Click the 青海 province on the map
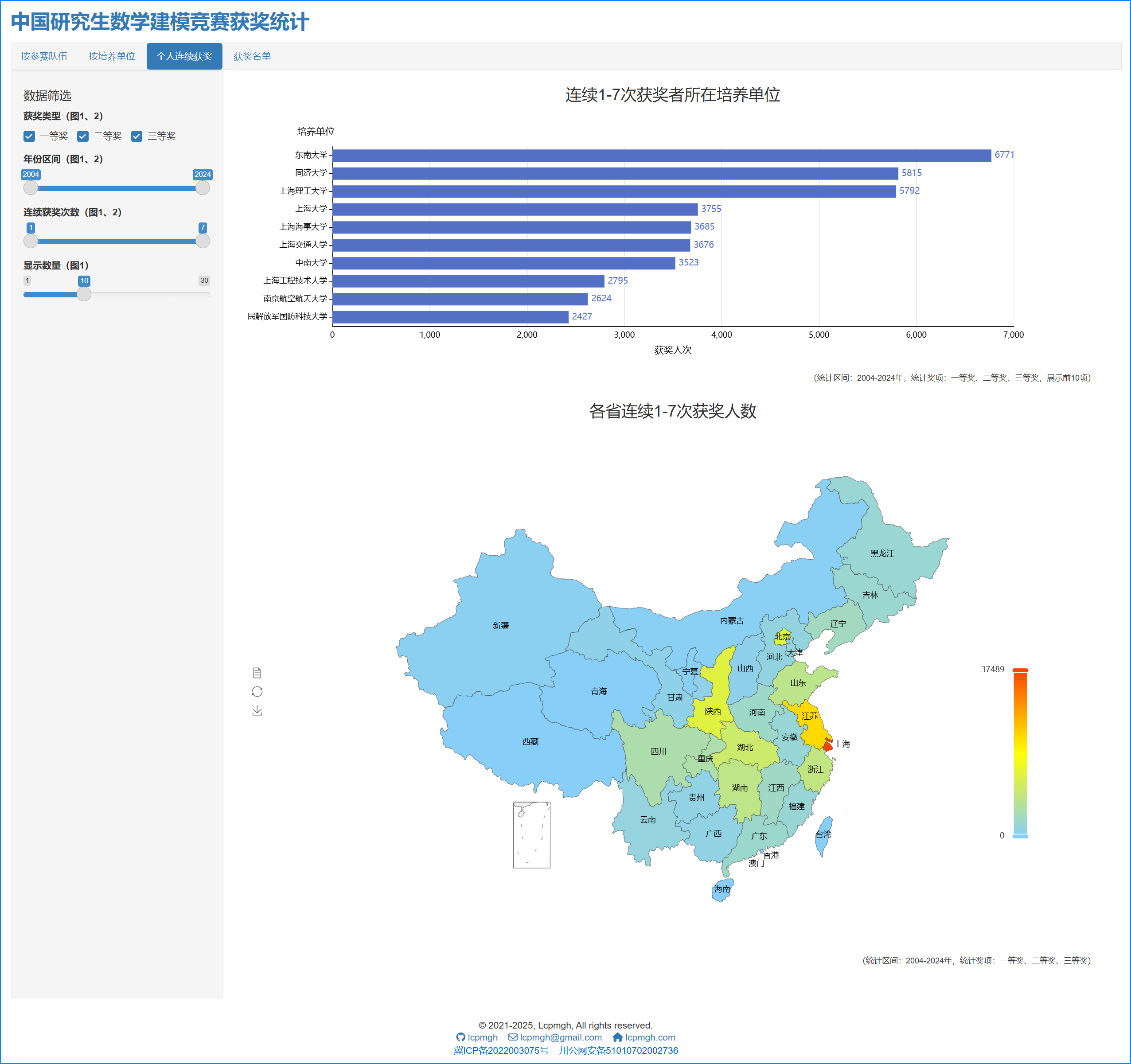Screen dimensions: 1131x1064 (x=598, y=691)
